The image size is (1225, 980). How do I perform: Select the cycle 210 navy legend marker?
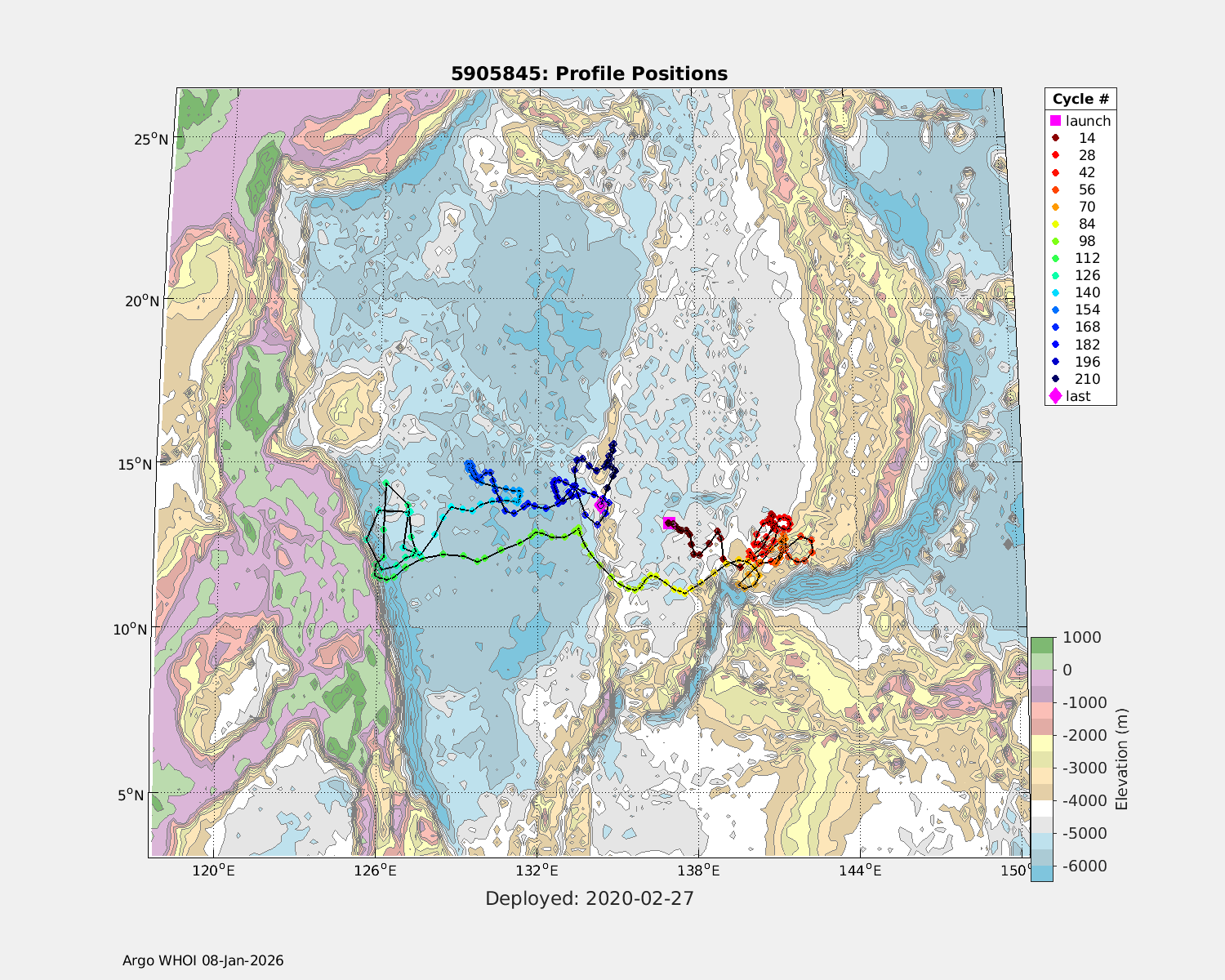pyautogui.click(x=1055, y=379)
